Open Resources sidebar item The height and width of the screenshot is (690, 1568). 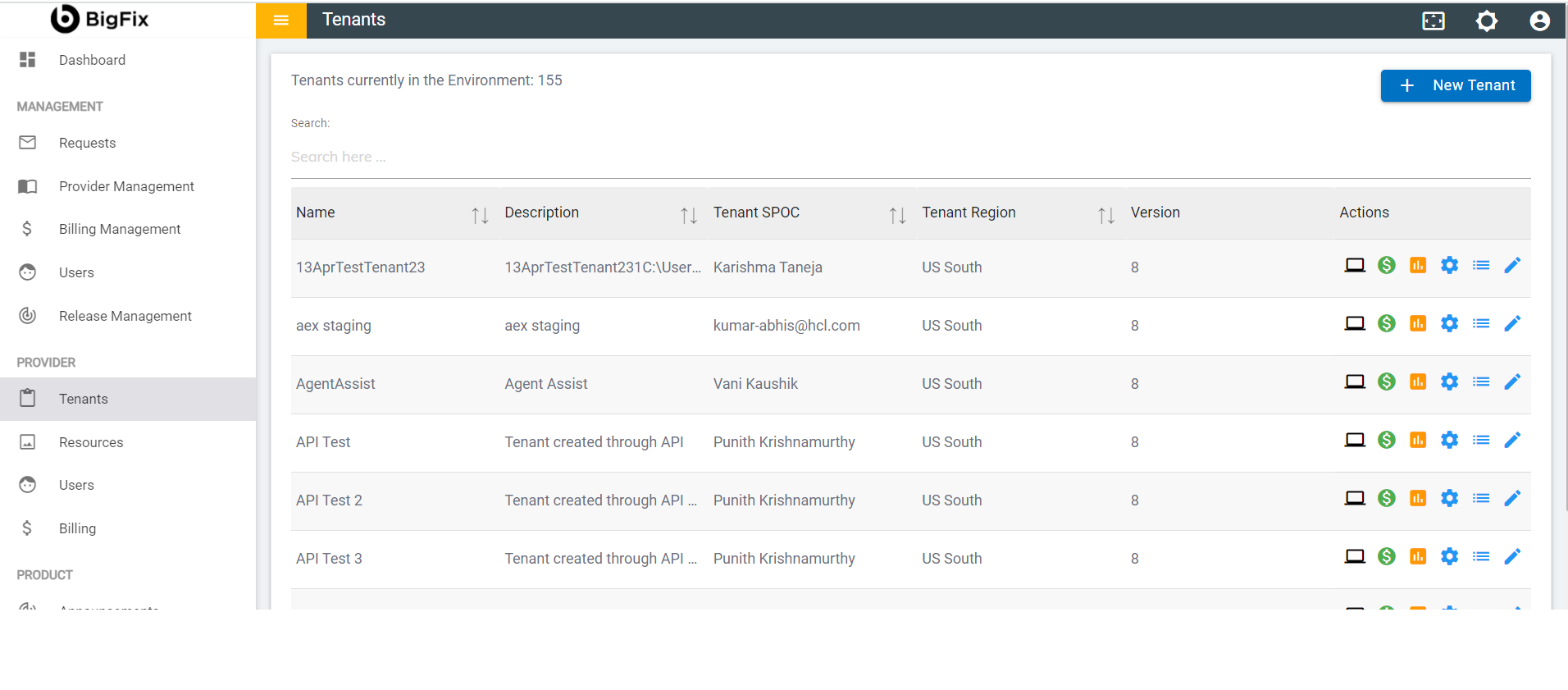click(128, 442)
